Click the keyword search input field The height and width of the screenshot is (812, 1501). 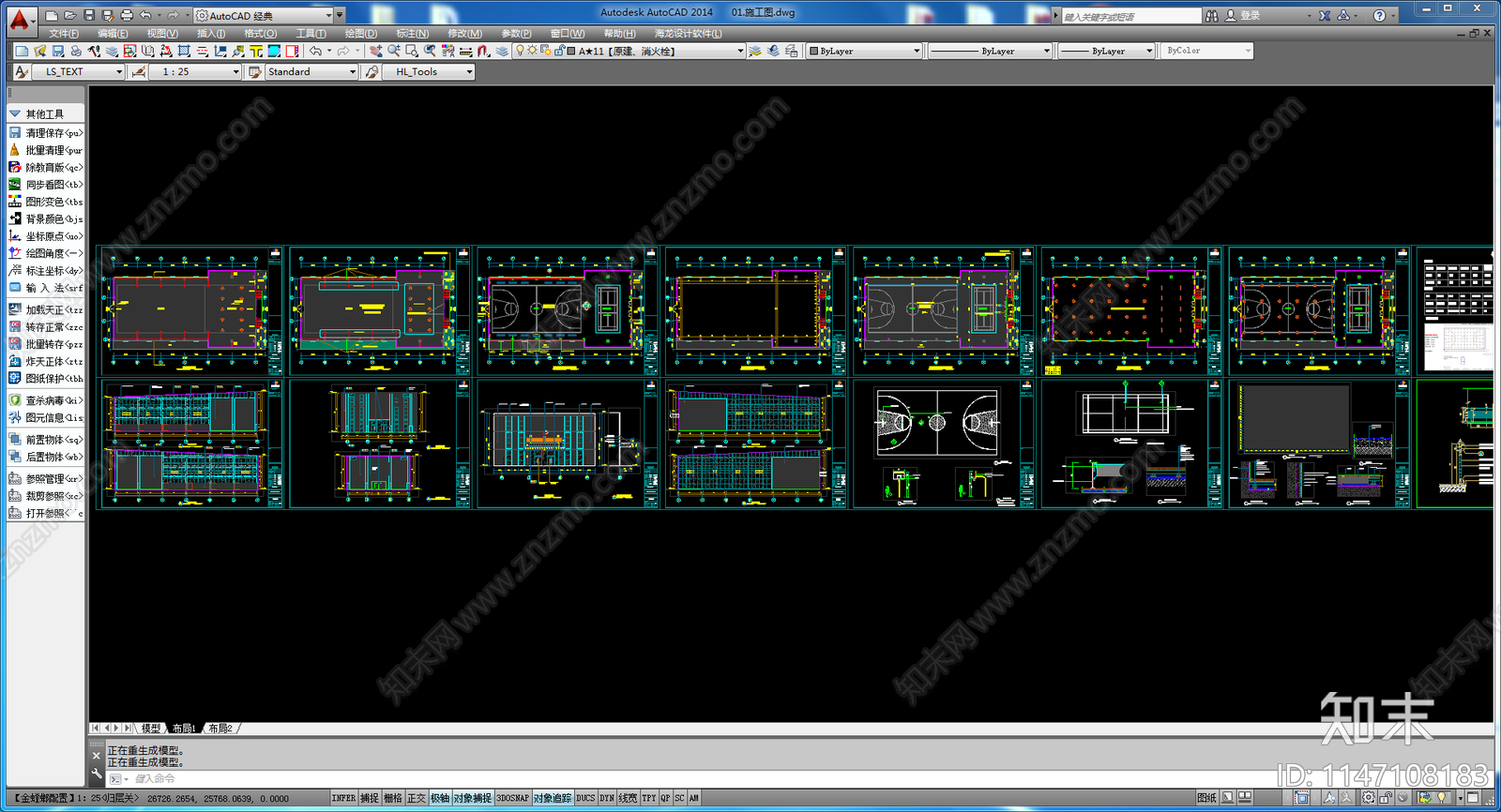click(x=1130, y=16)
